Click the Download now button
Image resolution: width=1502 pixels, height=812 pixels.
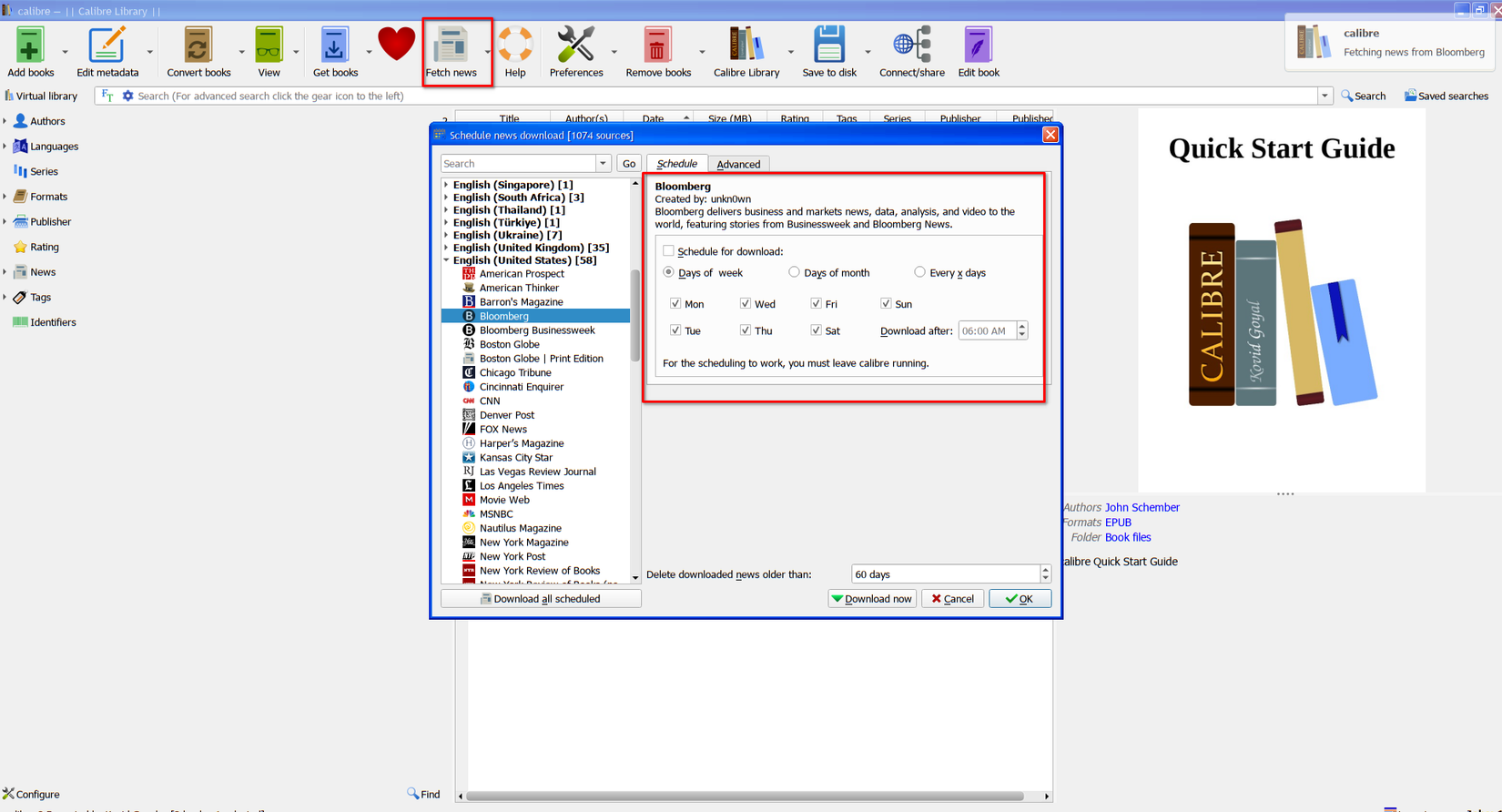872,599
